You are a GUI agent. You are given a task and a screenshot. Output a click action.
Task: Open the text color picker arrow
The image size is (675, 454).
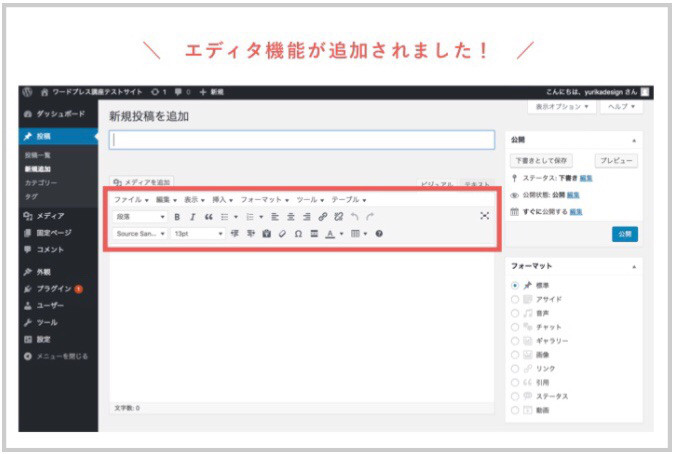coord(342,234)
